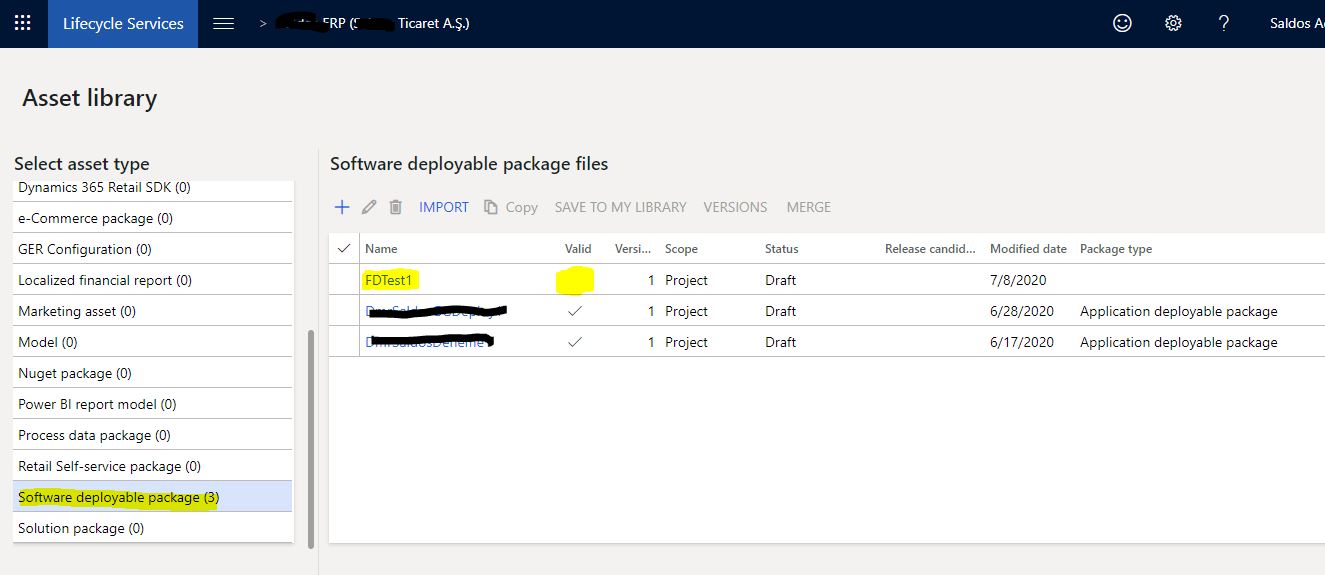1325x575 pixels.
Task: Click SAVE TO MY LIBRARY
Action: tap(620, 207)
